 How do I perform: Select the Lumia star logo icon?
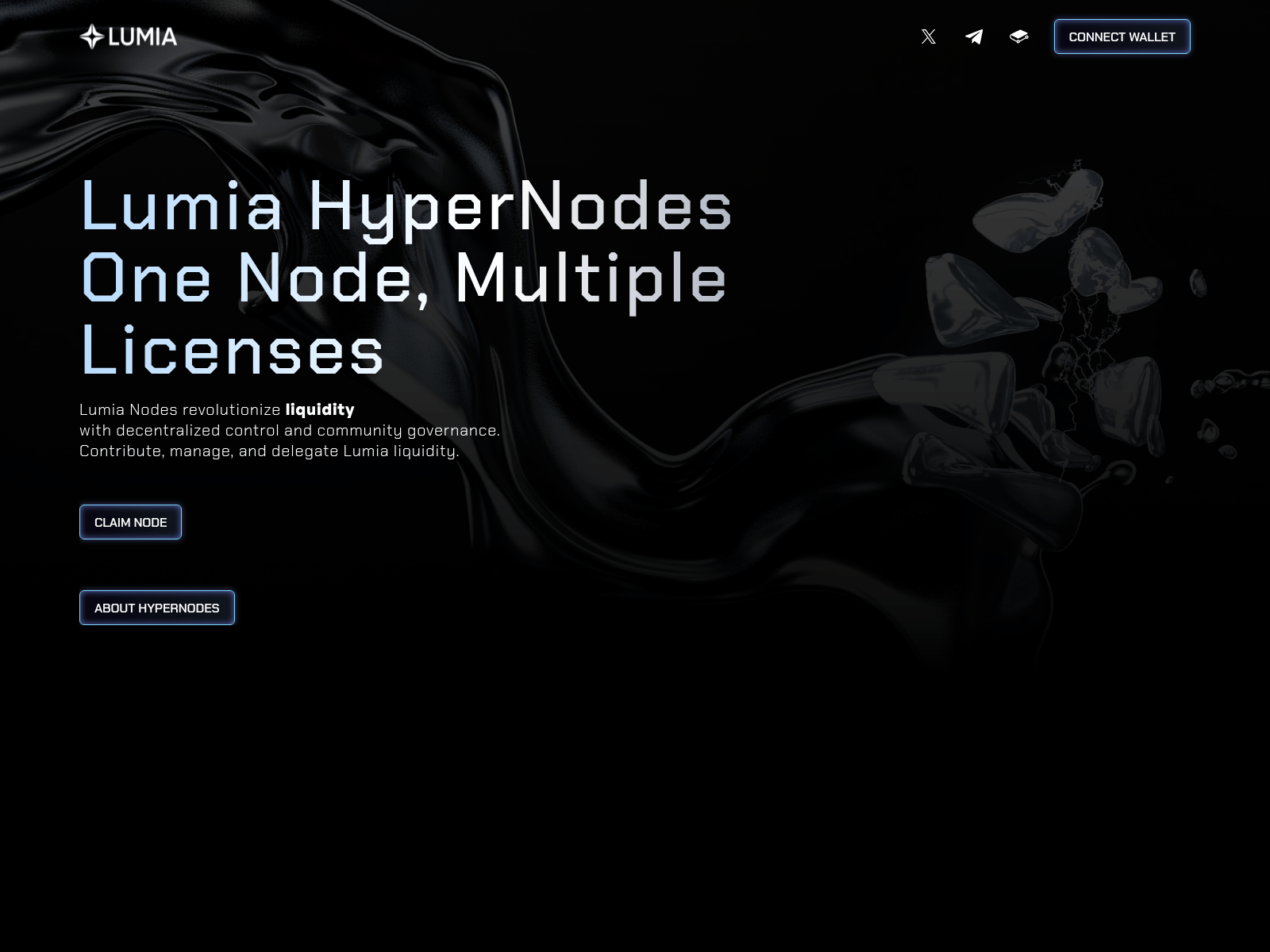pos(91,36)
